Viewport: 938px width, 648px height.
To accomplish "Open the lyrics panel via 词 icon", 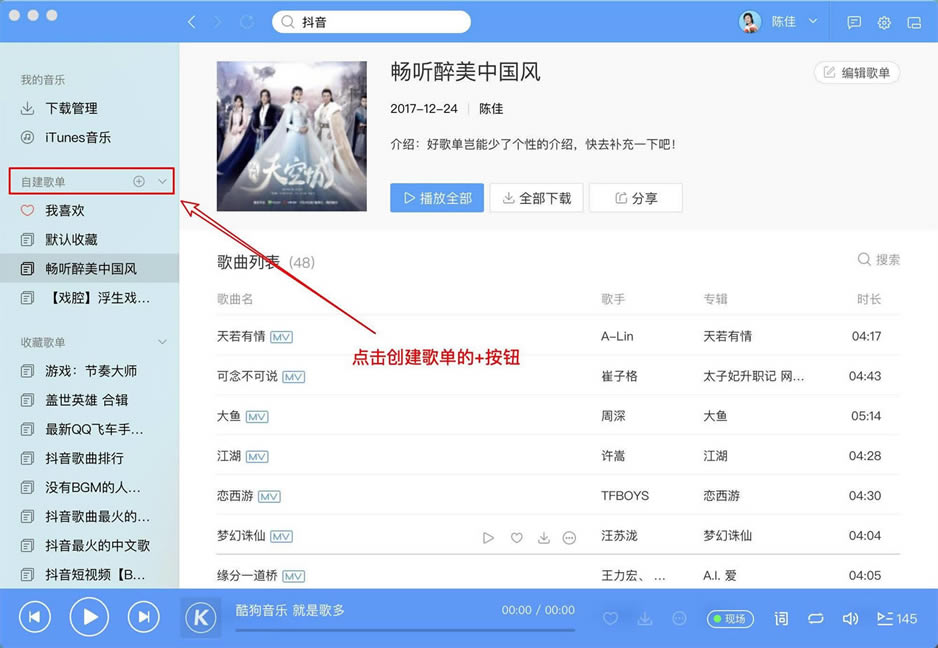I will 780,618.
